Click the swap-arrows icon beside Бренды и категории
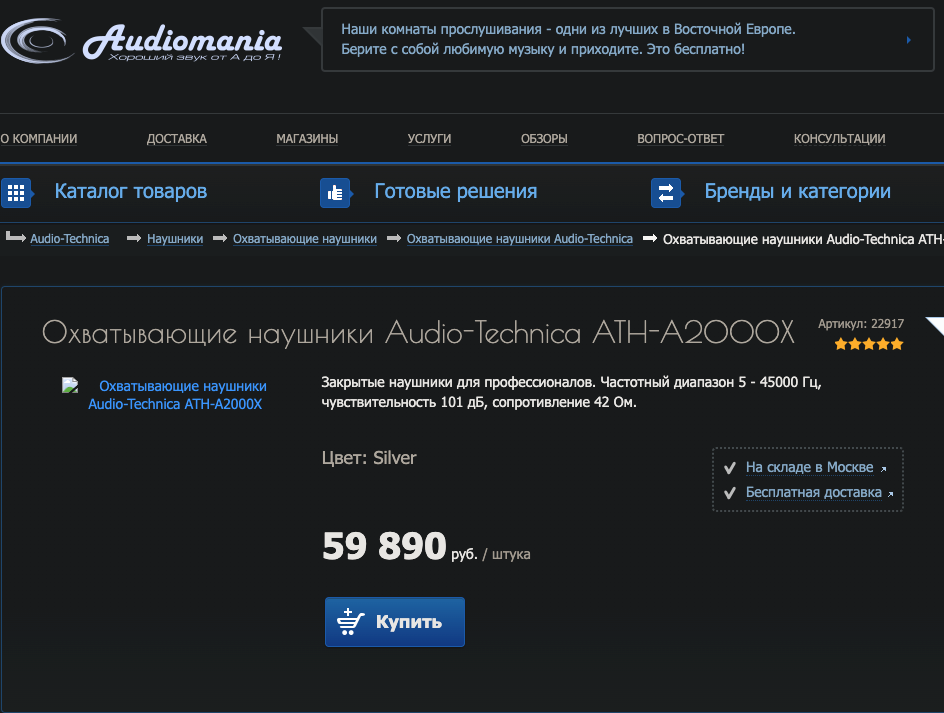Image resolution: width=944 pixels, height=713 pixels. point(666,193)
